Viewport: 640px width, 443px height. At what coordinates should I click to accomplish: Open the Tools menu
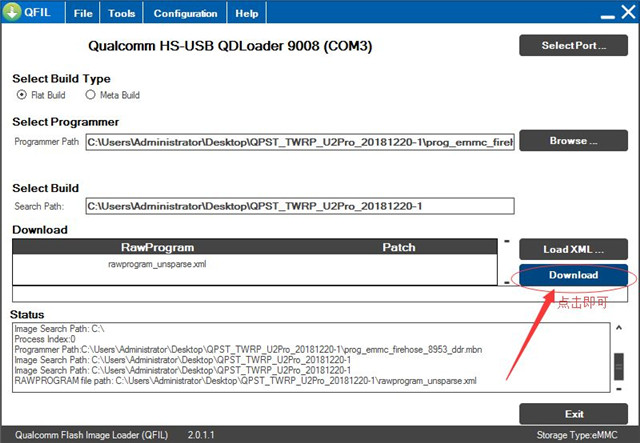tap(122, 14)
